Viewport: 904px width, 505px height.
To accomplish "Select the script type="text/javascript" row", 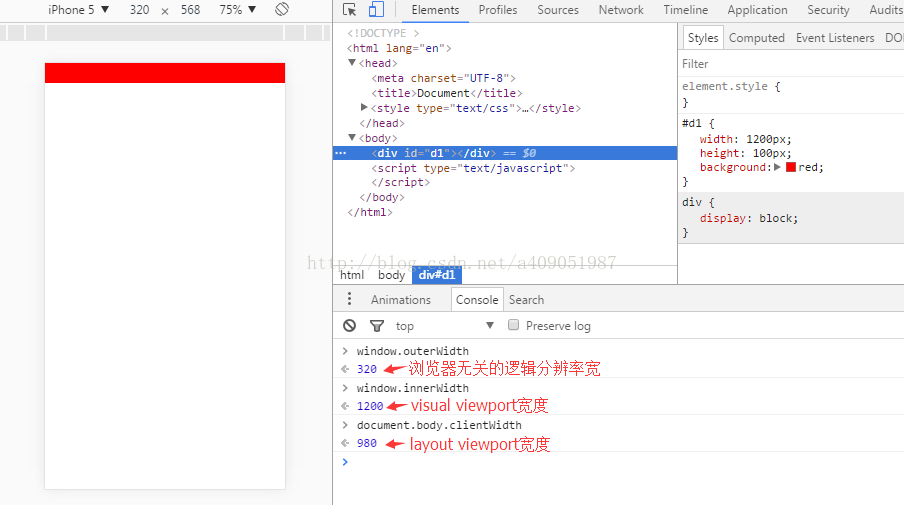I will pos(473,168).
